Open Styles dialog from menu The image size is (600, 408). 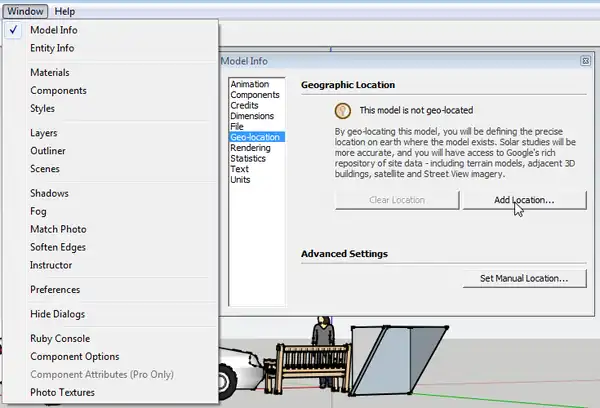(42, 109)
